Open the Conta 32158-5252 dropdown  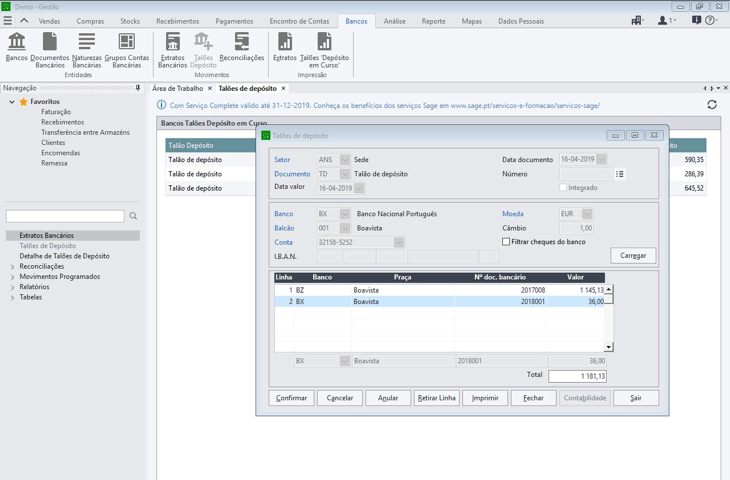click(399, 242)
